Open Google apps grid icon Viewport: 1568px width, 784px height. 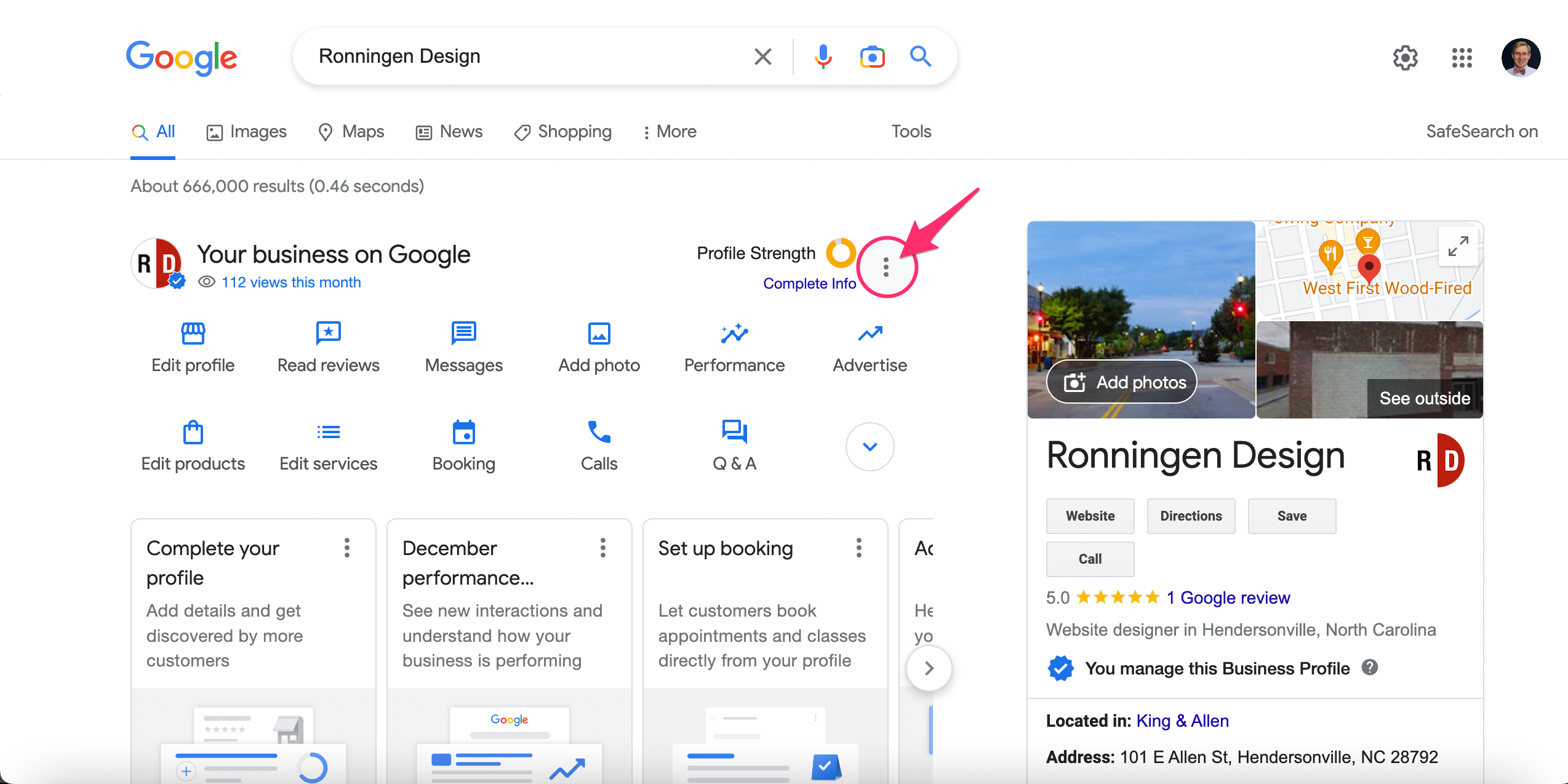[1462, 58]
